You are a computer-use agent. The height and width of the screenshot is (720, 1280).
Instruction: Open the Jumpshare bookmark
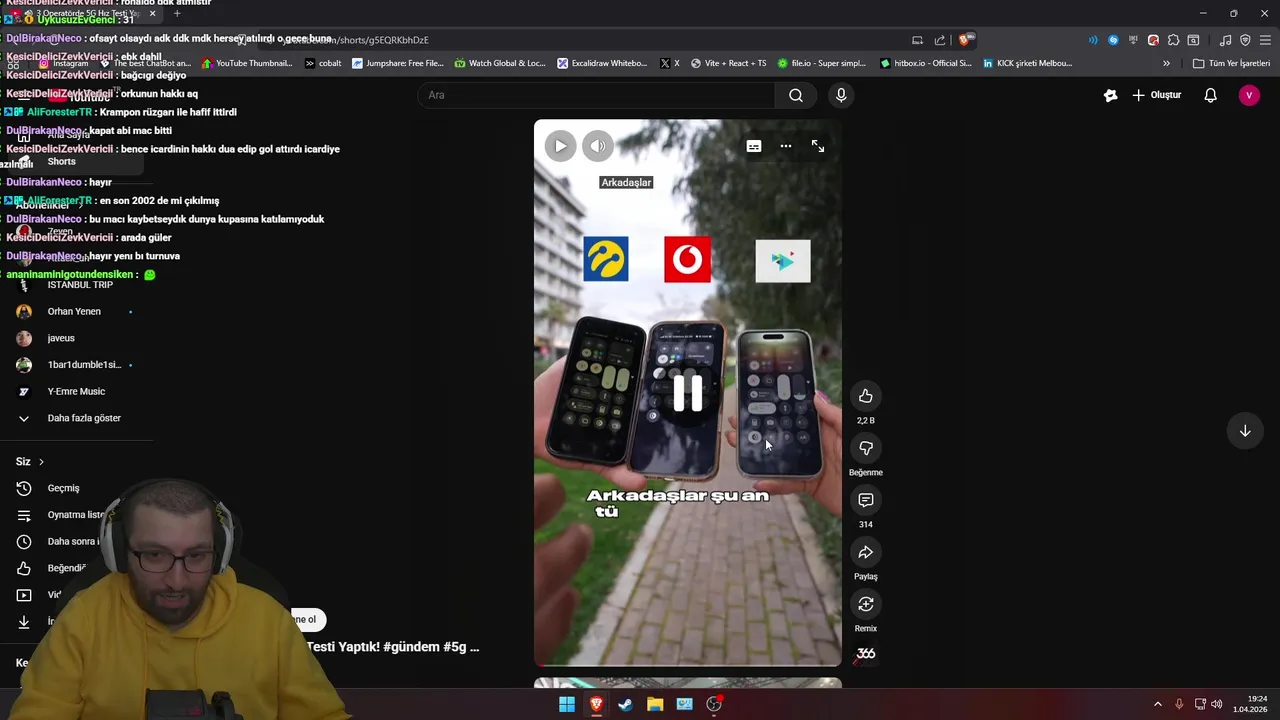point(397,63)
